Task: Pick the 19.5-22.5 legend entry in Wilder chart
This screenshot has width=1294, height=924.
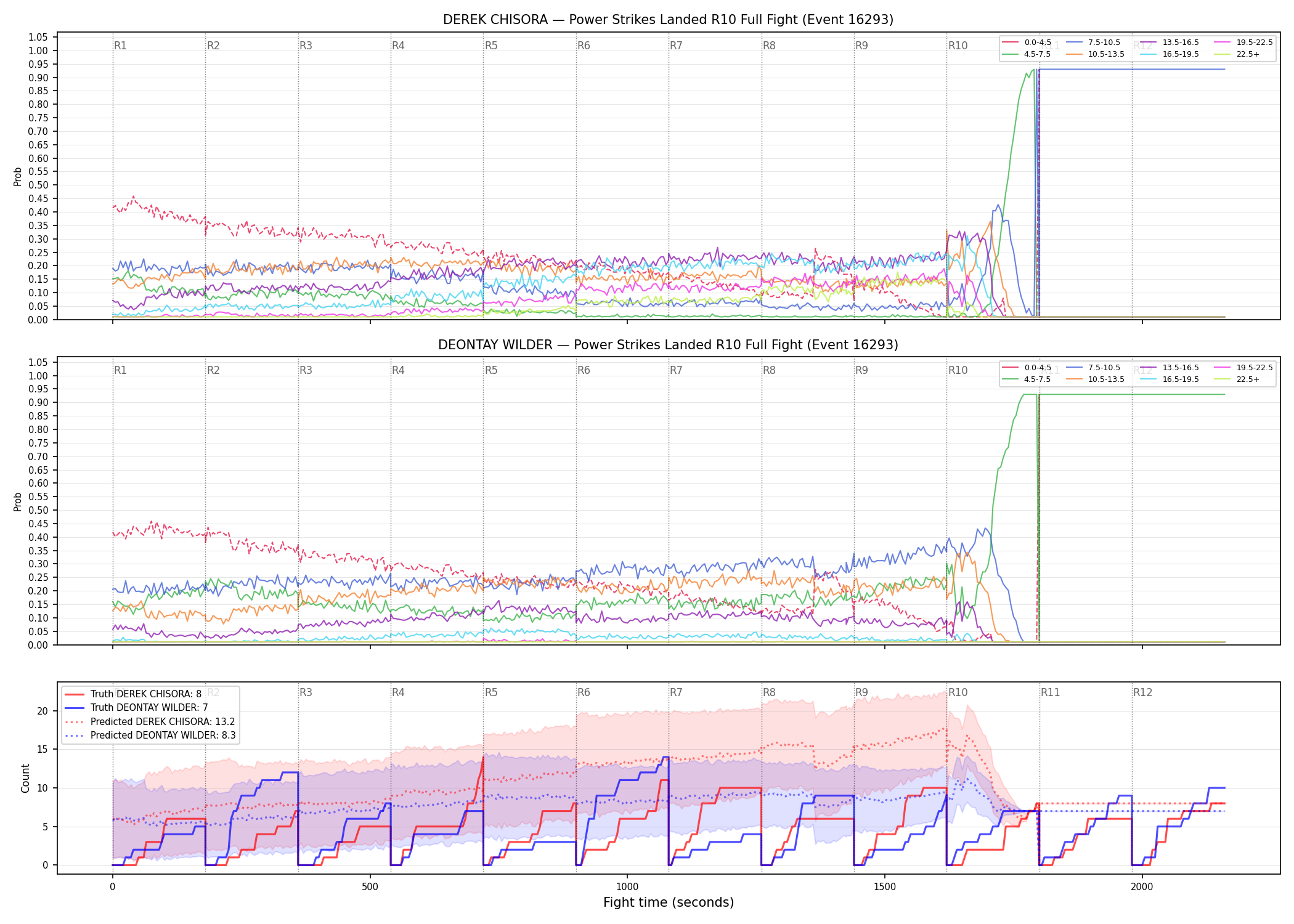Action: [1243, 368]
